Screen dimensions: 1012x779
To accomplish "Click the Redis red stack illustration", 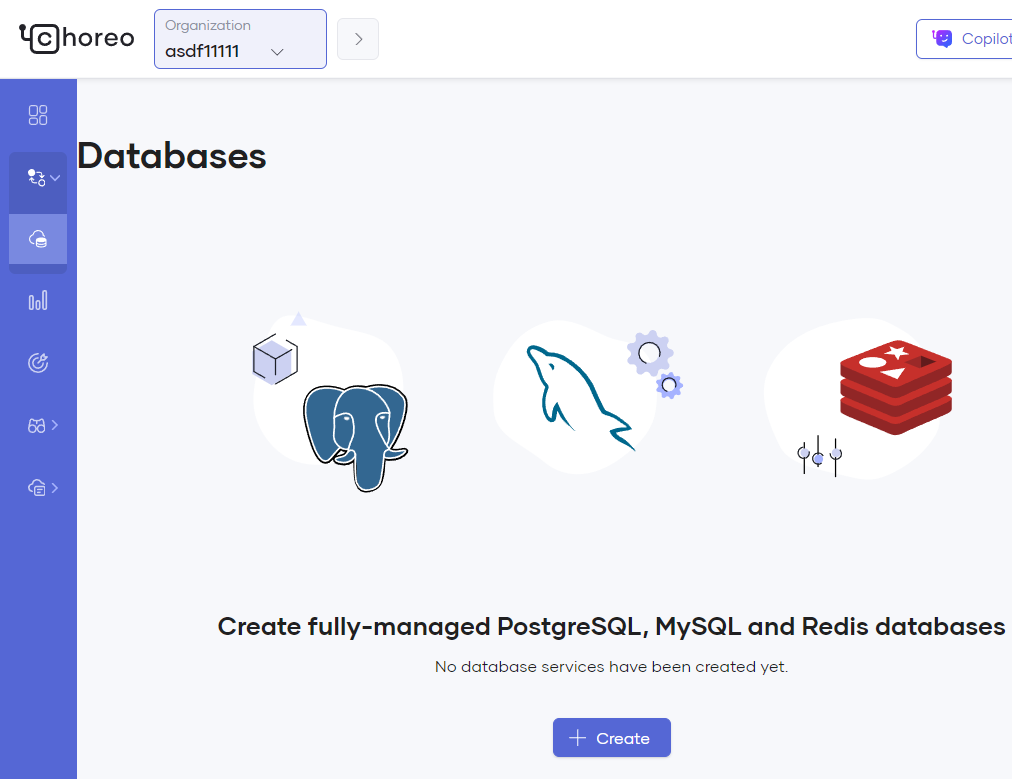I will pos(896,387).
